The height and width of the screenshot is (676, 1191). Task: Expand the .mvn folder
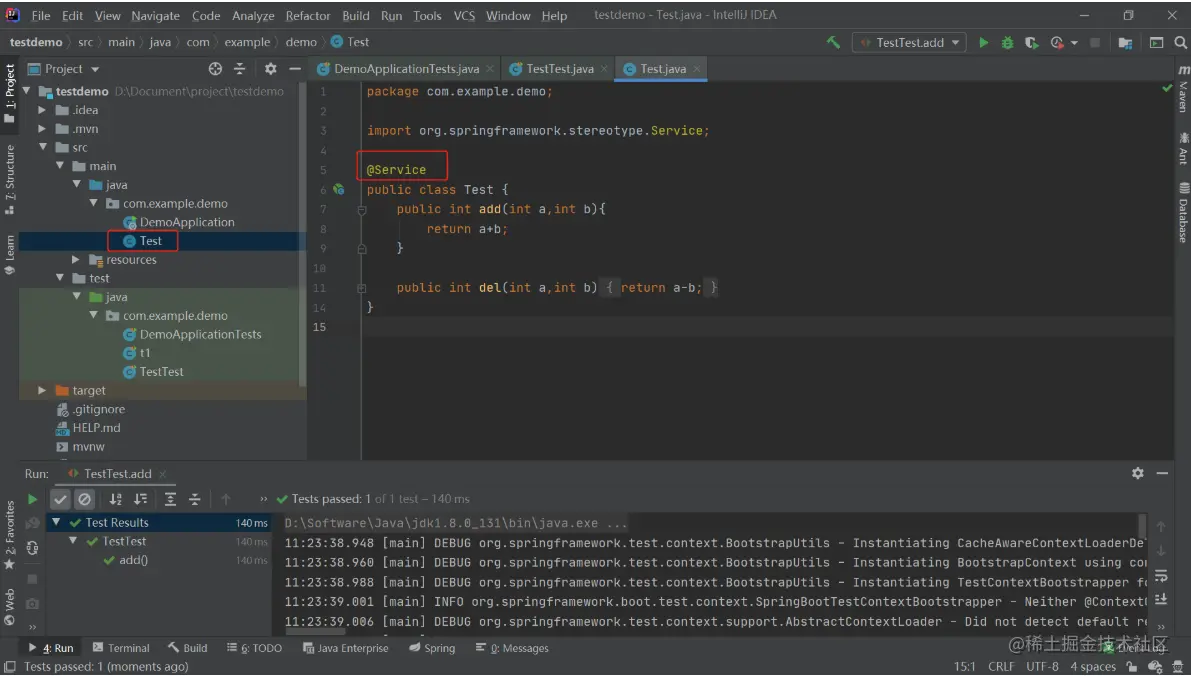click(43, 129)
